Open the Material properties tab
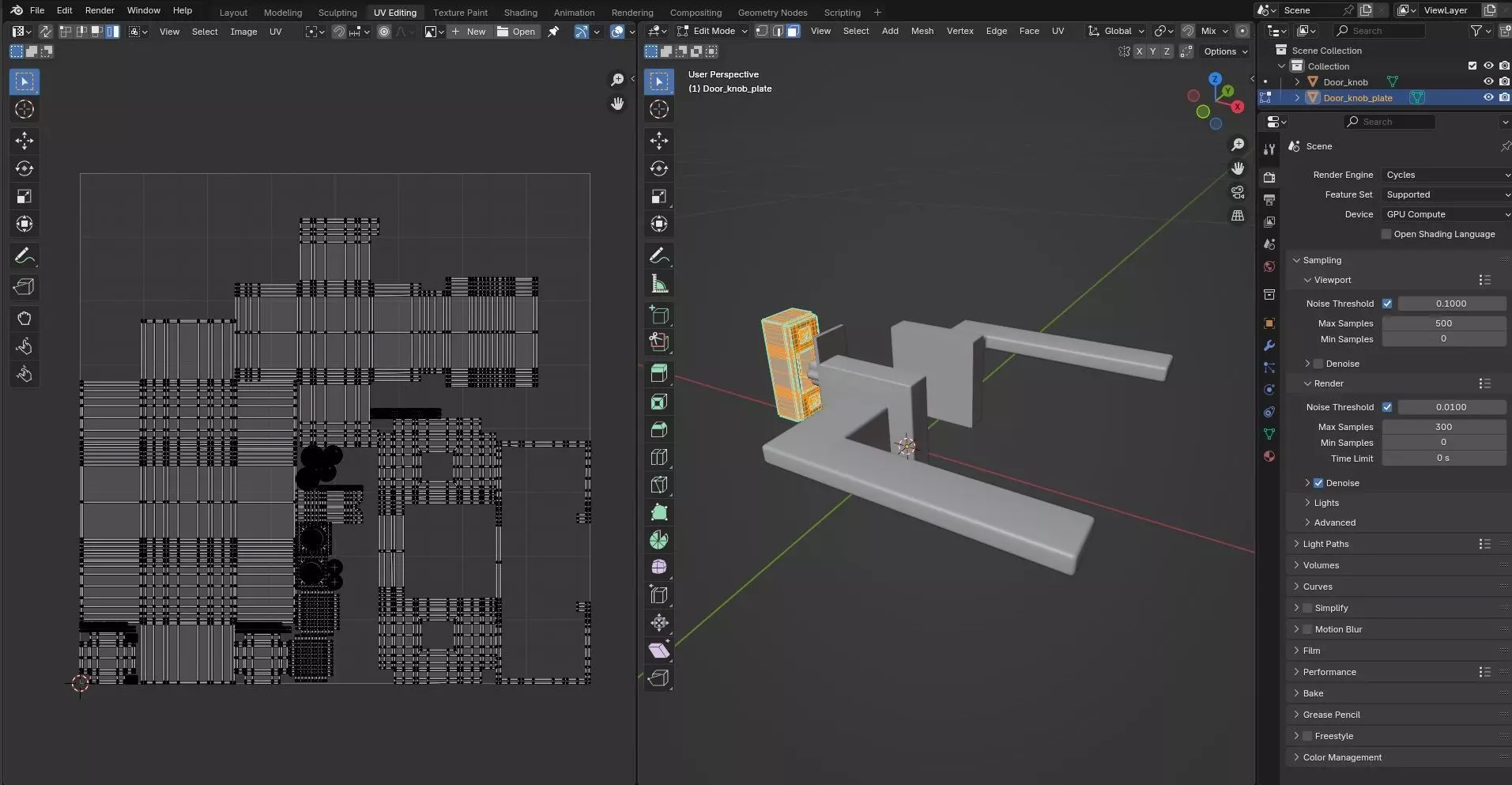Image resolution: width=1512 pixels, height=785 pixels. (x=1269, y=456)
